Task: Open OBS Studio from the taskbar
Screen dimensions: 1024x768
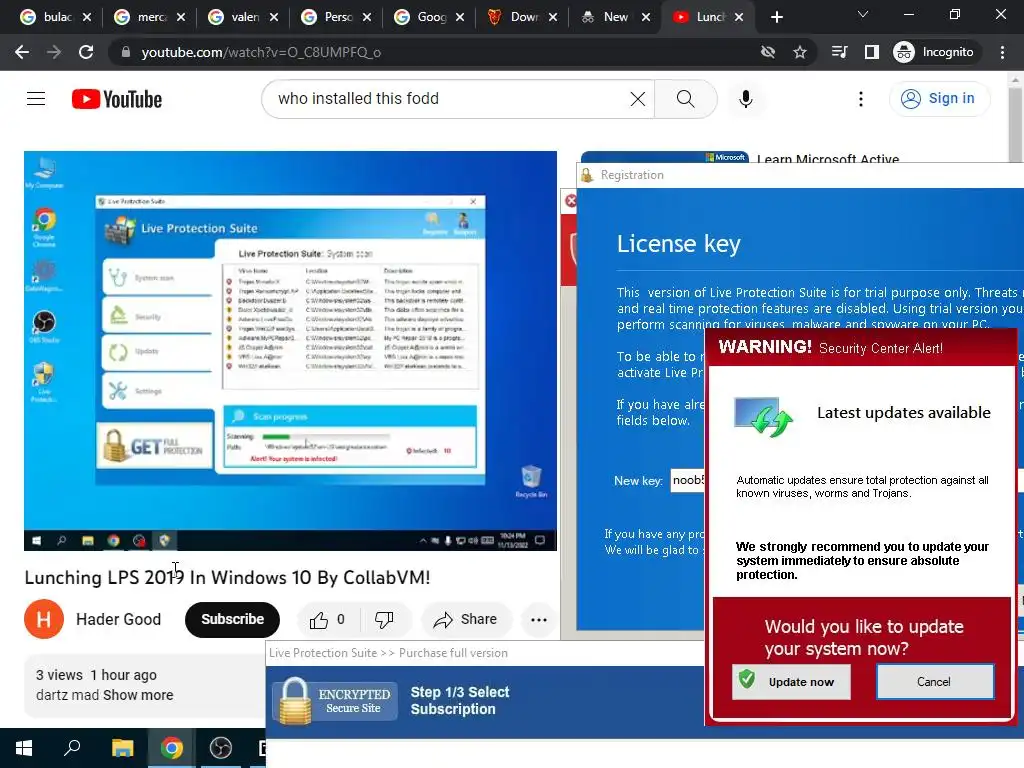Action: [x=221, y=748]
